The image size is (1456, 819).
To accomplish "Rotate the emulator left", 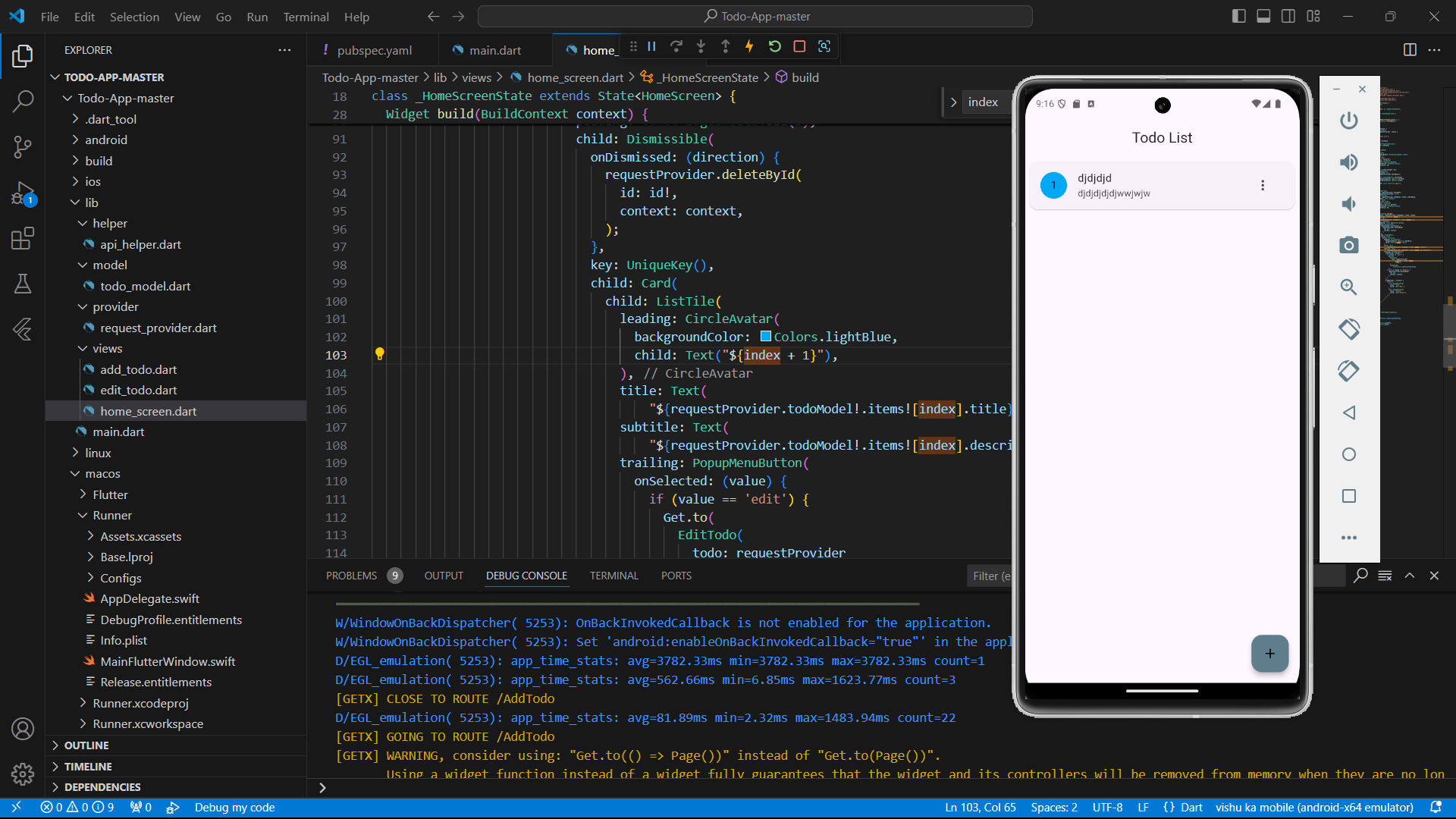I will click(1348, 329).
